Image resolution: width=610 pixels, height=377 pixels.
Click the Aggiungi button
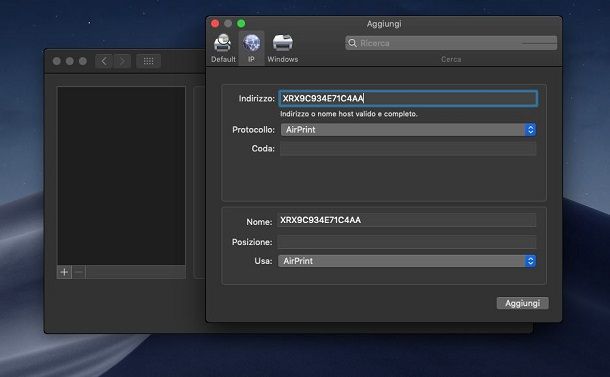click(x=522, y=303)
